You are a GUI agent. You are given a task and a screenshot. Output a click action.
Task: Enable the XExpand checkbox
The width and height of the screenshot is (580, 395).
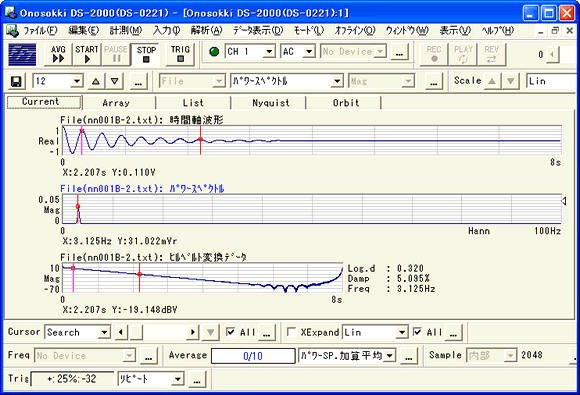(x=291, y=332)
